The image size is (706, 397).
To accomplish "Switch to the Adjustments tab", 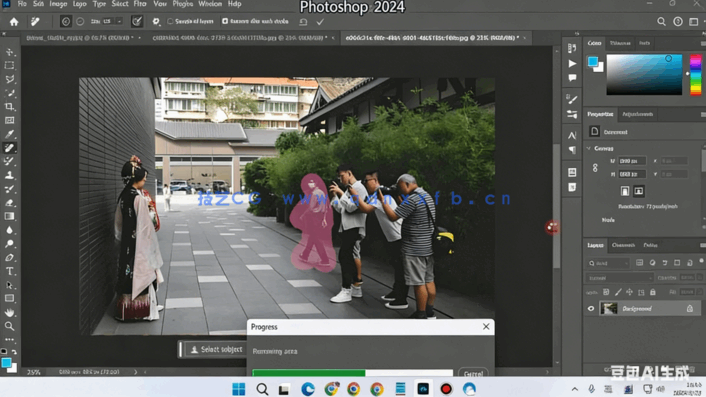I will click(x=637, y=114).
